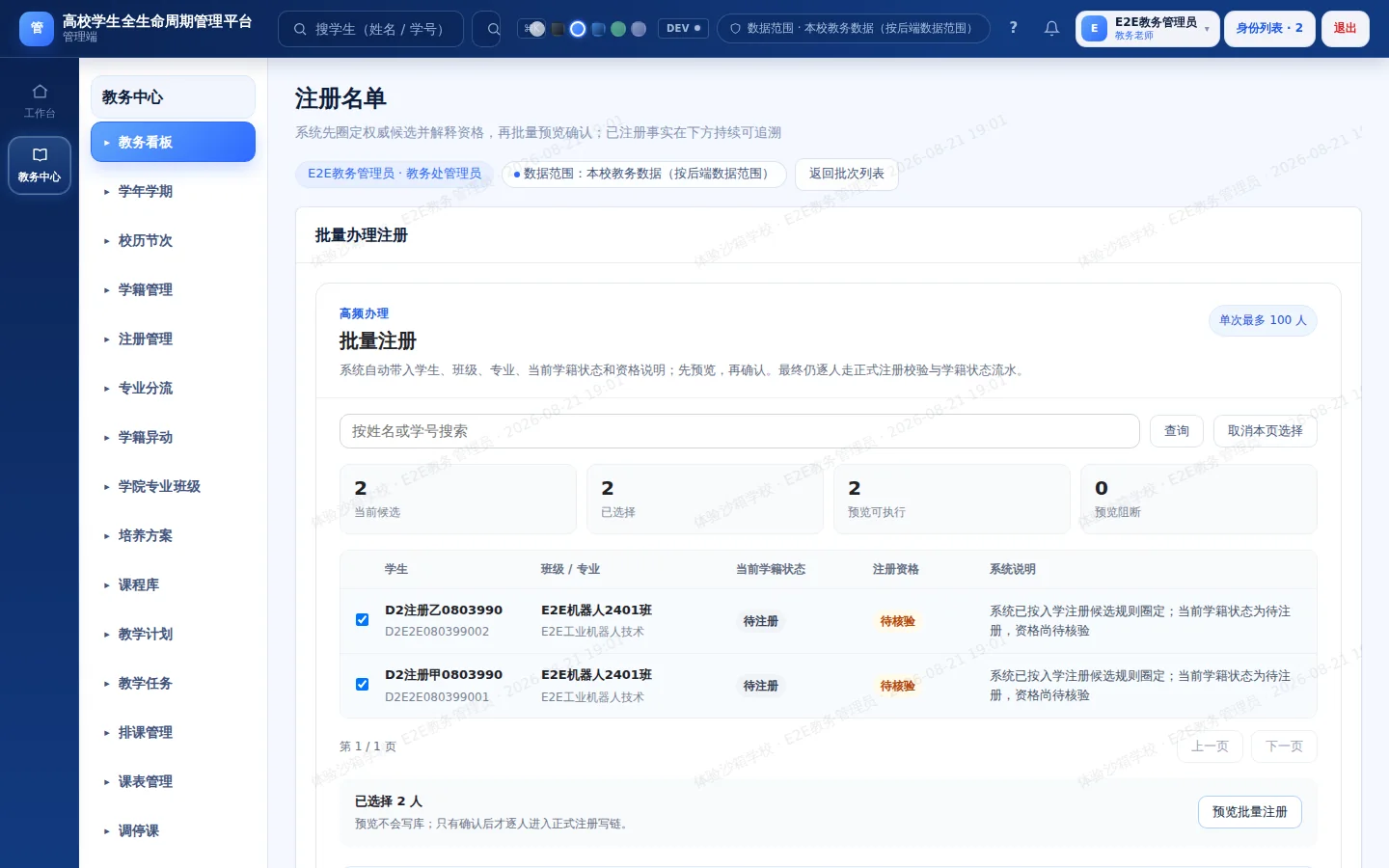Click the 教务中心 sidebar header

pyautogui.click(x=173, y=96)
